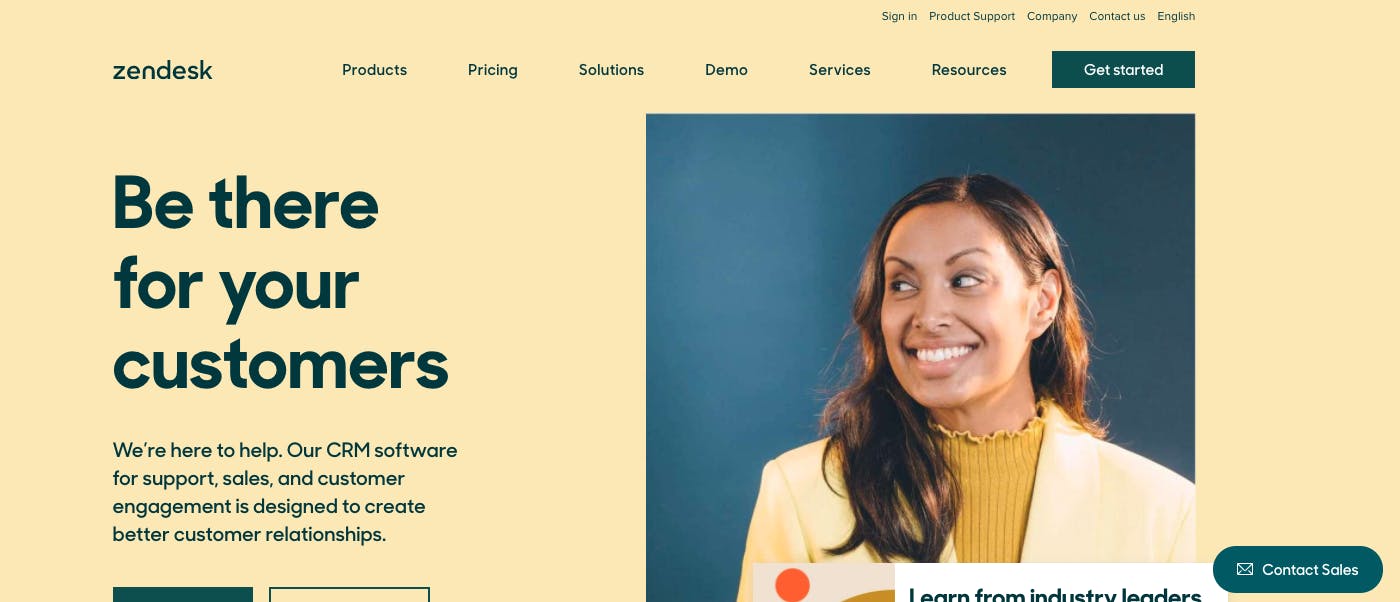Click the envelope icon in Contact Sales

[1244, 569]
